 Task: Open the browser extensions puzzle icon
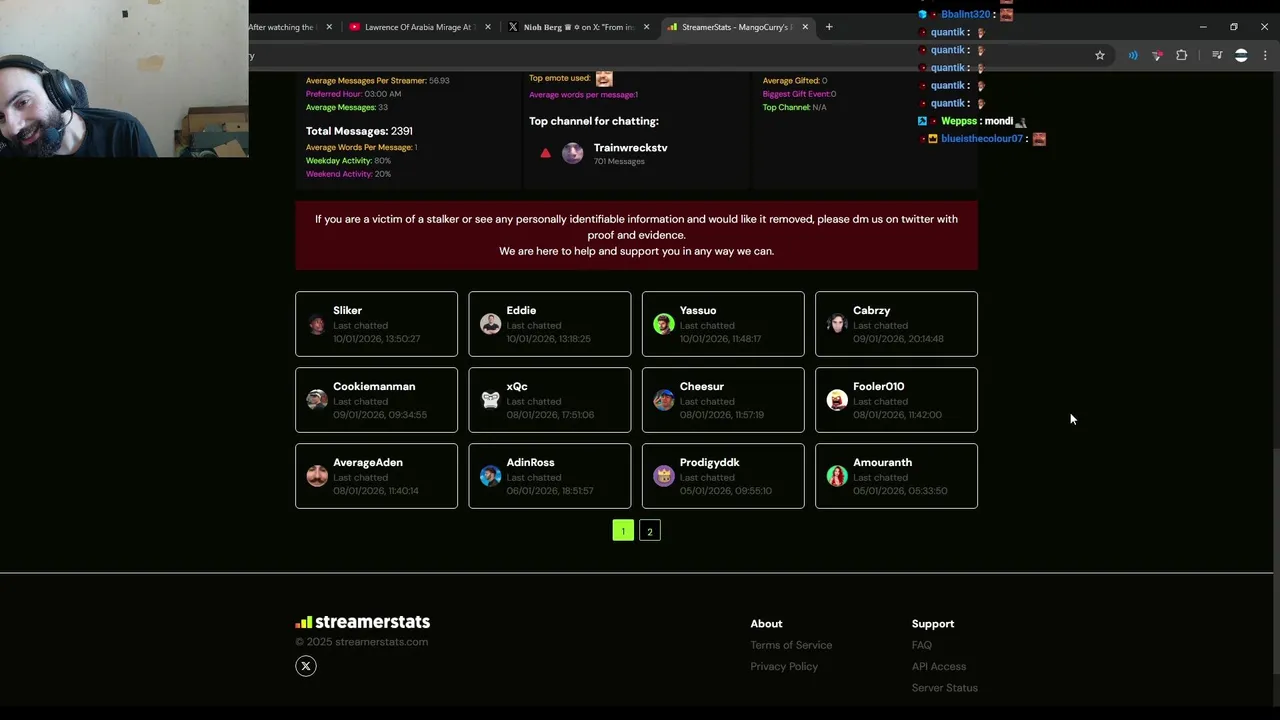(1182, 56)
